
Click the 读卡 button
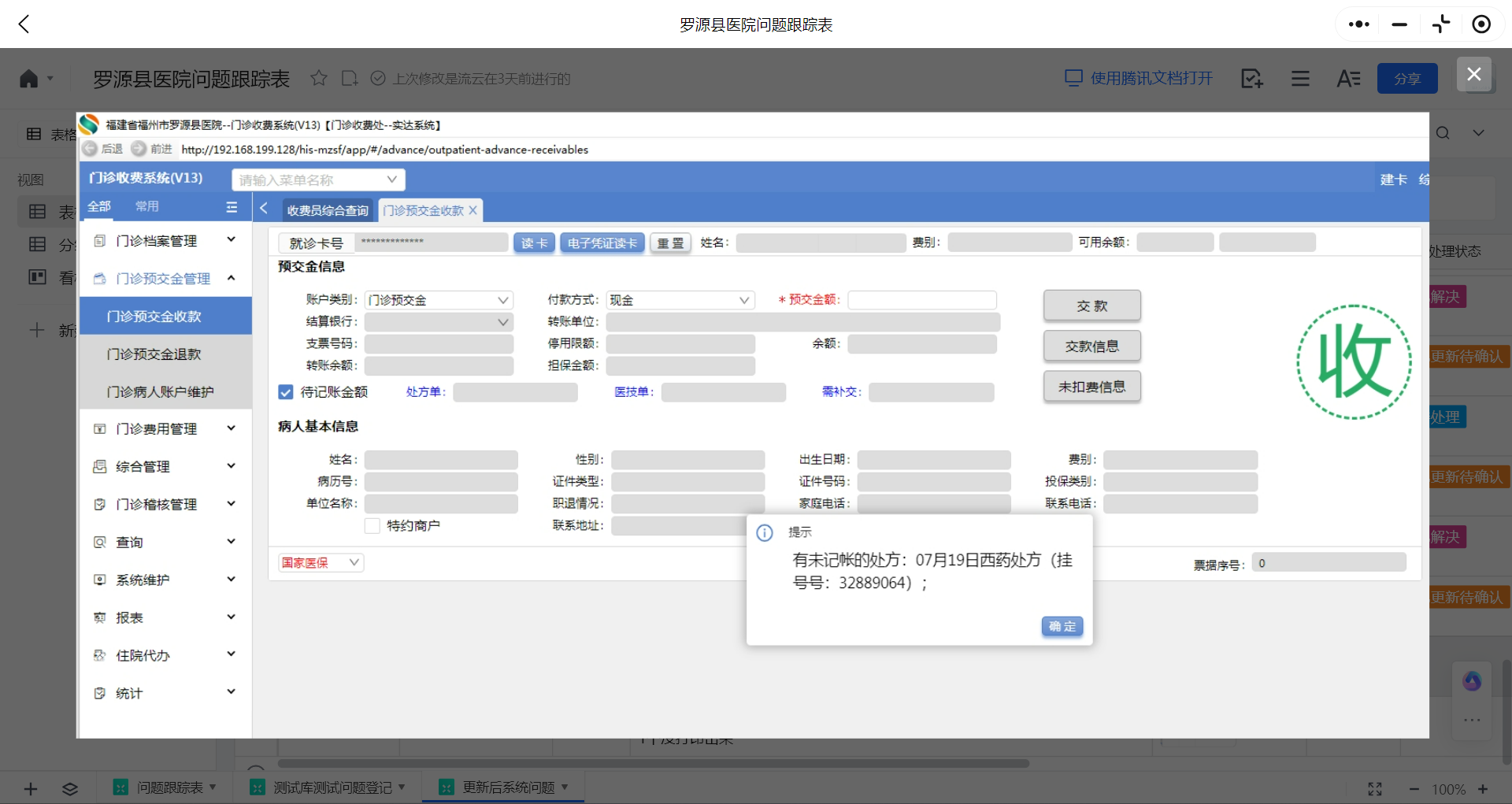(x=534, y=243)
